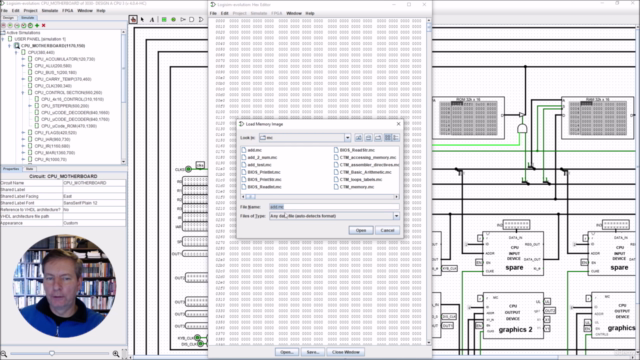Select the Poke (hand) tool in the toolbar
This screenshot has height=360, width=640.
point(133,19)
